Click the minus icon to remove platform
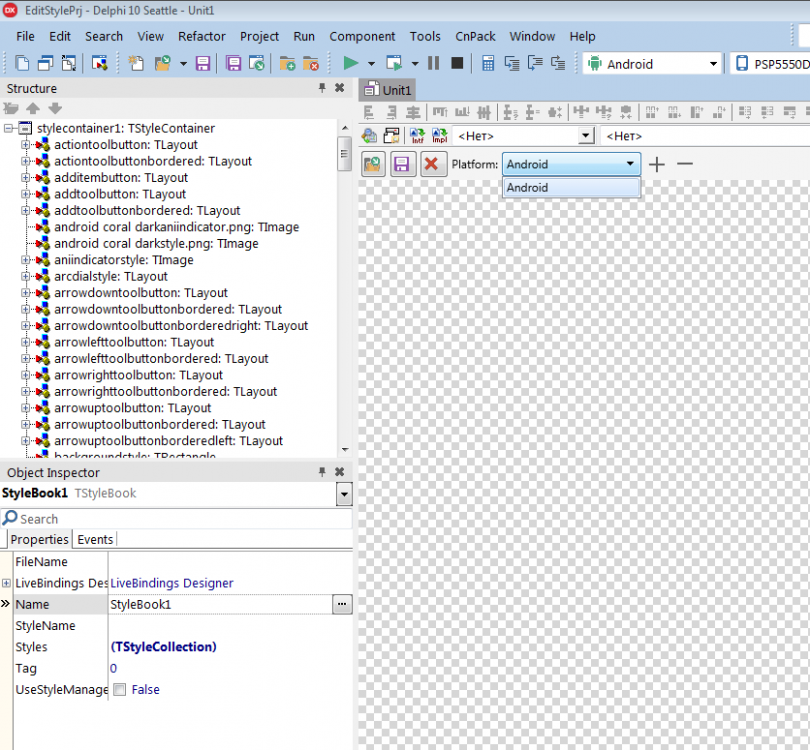810x750 pixels. click(x=684, y=164)
